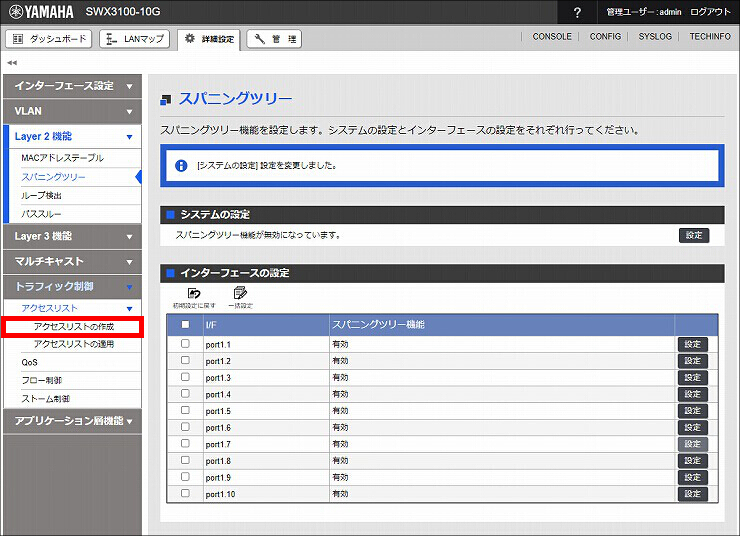
Task: Toggle the select-all checkbox in I/F header
Action: click(185, 324)
